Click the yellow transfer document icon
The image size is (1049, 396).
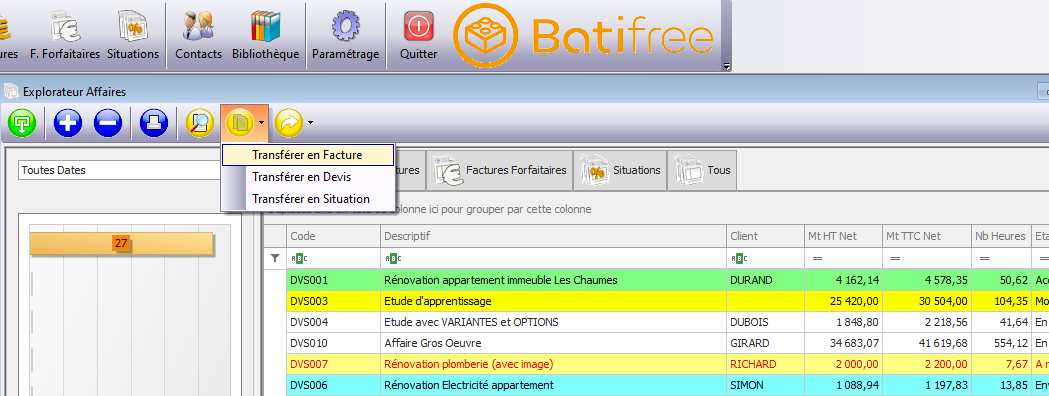pos(240,123)
